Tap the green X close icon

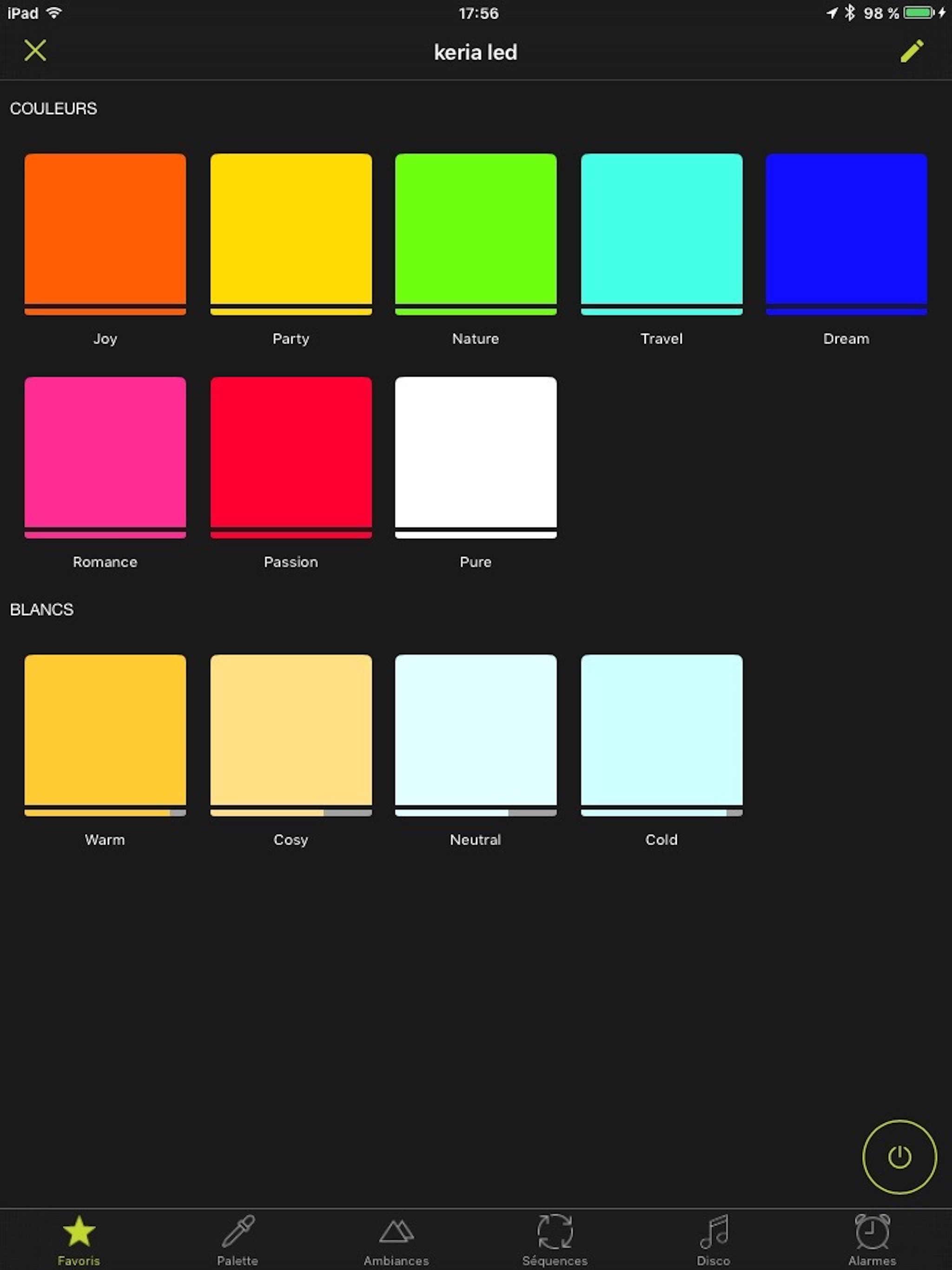point(35,51)
